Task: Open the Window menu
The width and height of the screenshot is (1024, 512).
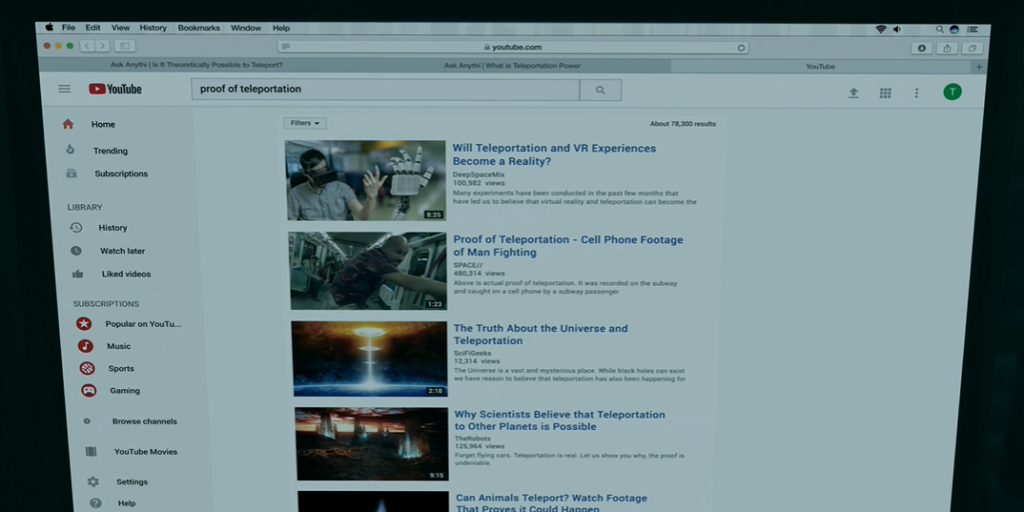Action: (246, 28)
